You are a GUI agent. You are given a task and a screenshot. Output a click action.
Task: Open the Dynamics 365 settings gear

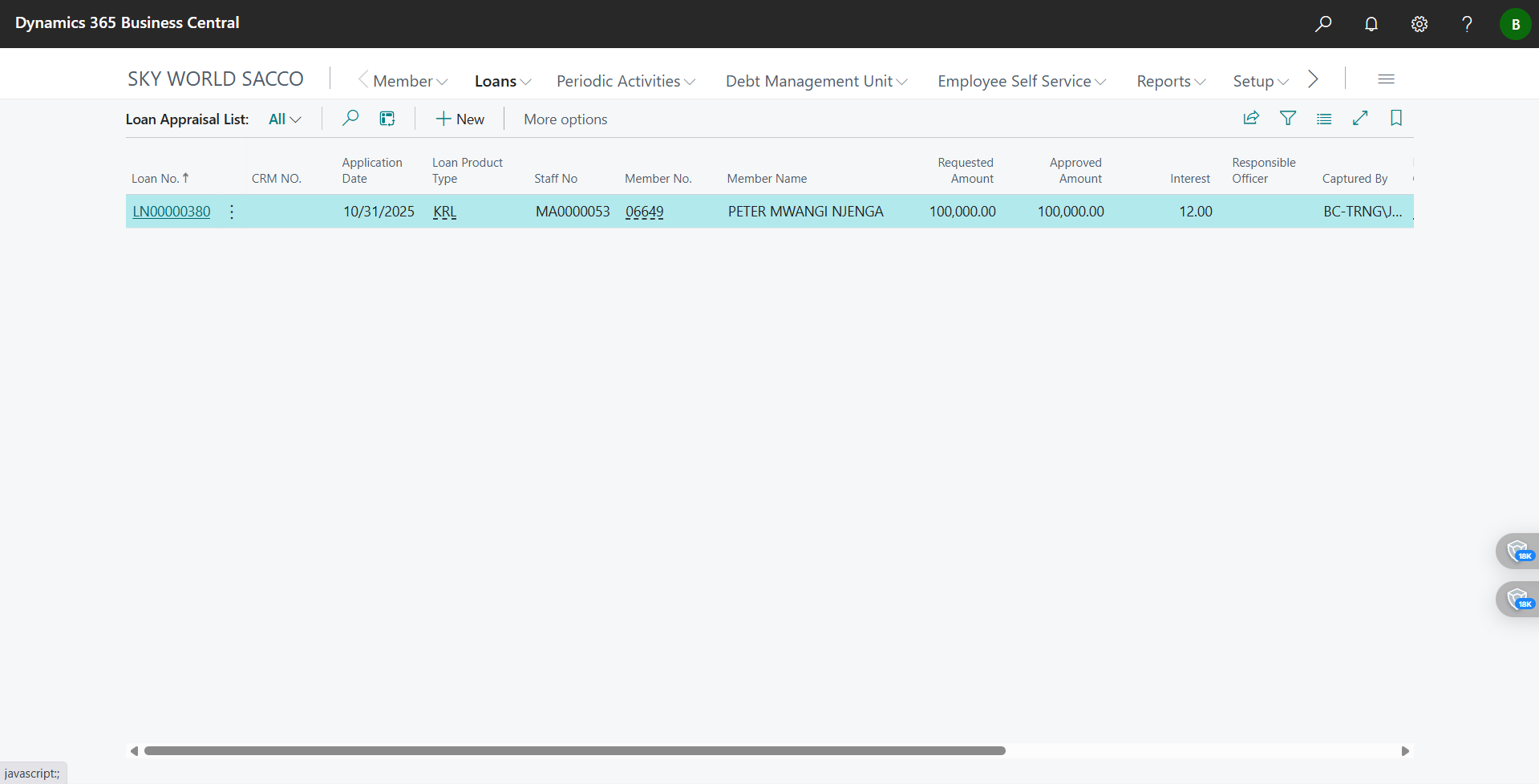[1419, 23]
